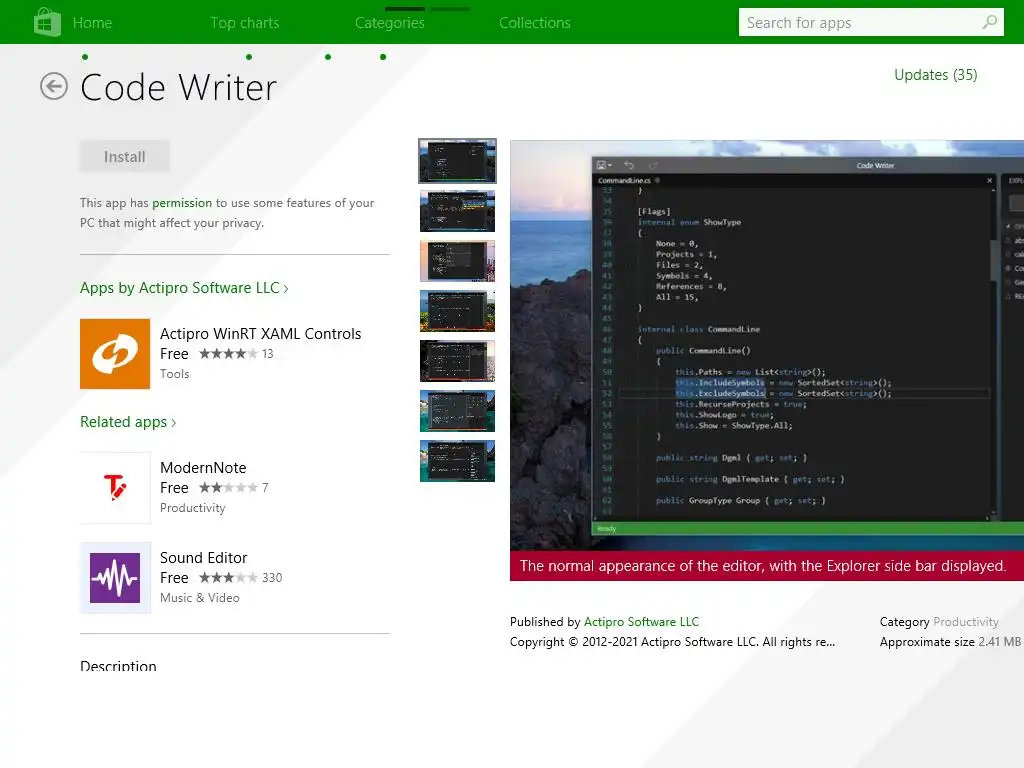Screen dimensions: 1024x768
Task: Click the search magnifier icon
Action: pyautogui.click(x=989, y=22)
